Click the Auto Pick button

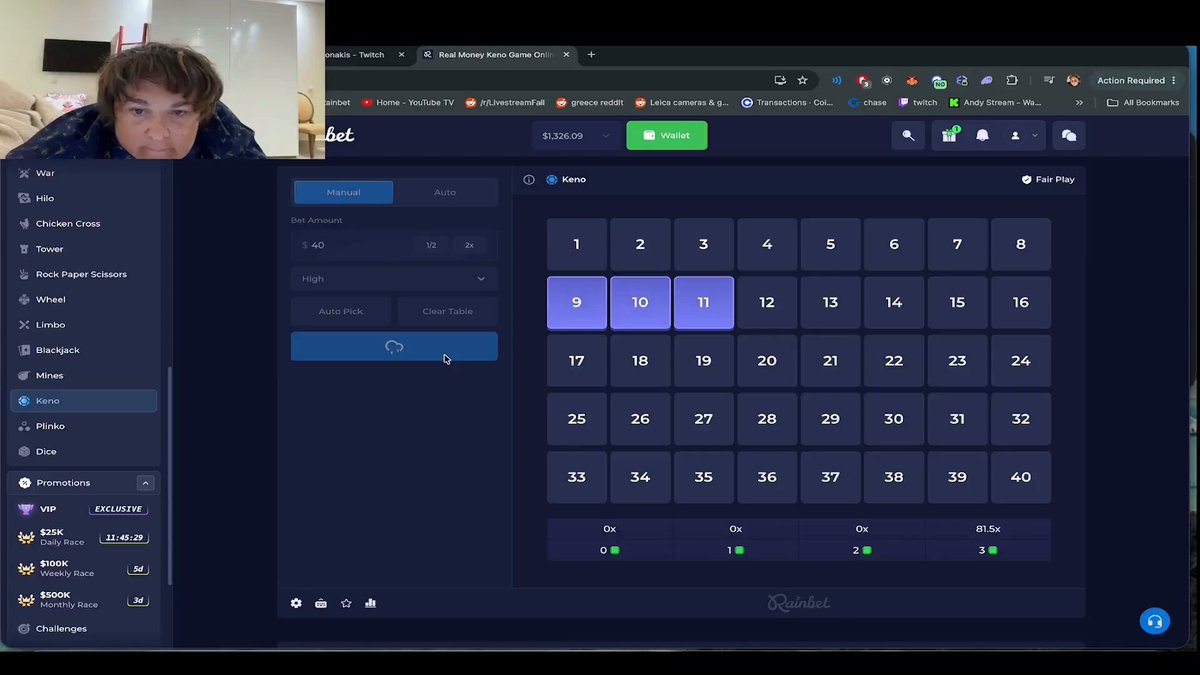pos(341,311)
